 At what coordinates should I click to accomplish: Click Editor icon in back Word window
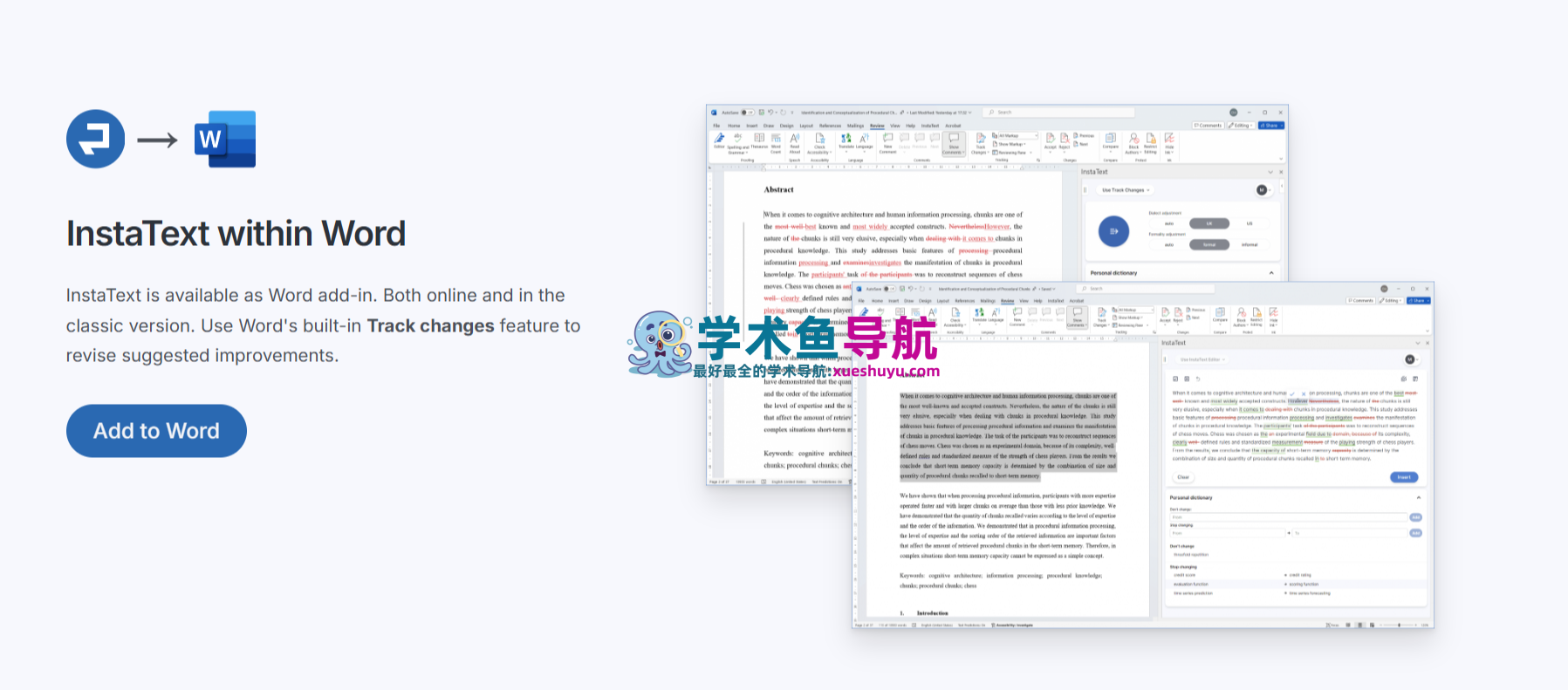(719, 140)
